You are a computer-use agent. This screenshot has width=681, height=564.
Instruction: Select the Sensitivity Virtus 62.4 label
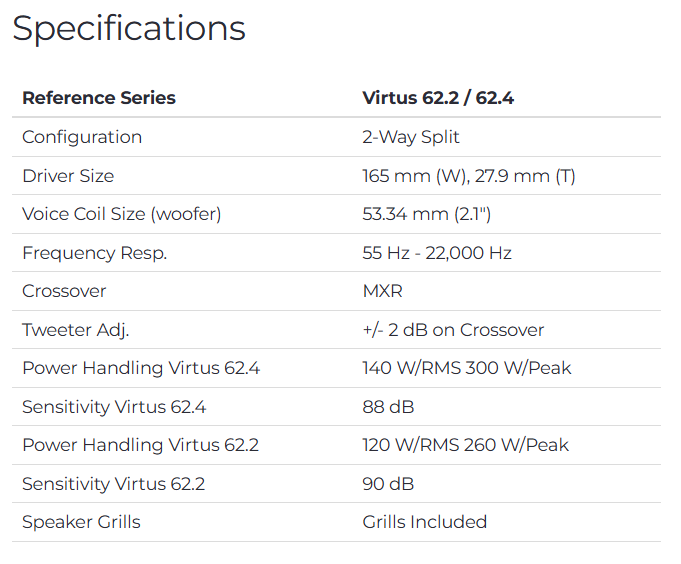click(114, 407)
